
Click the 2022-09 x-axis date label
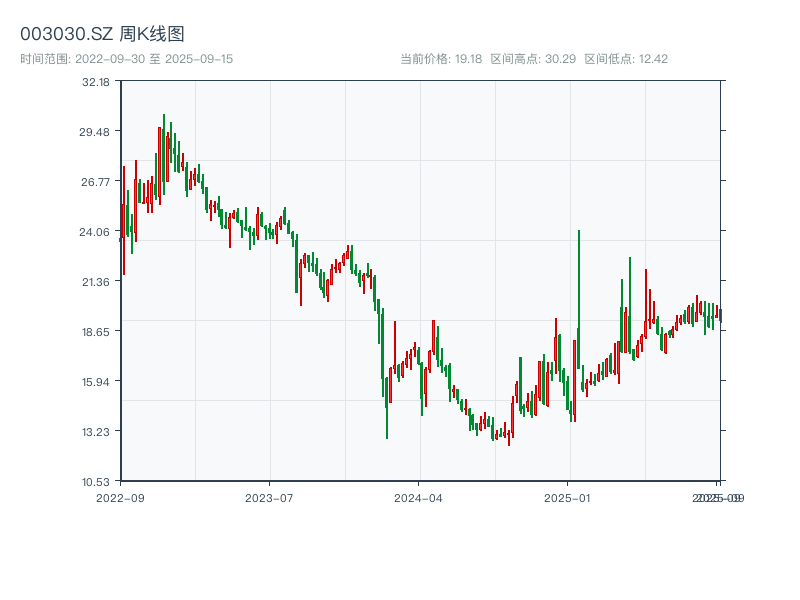[x=120, y=497]
